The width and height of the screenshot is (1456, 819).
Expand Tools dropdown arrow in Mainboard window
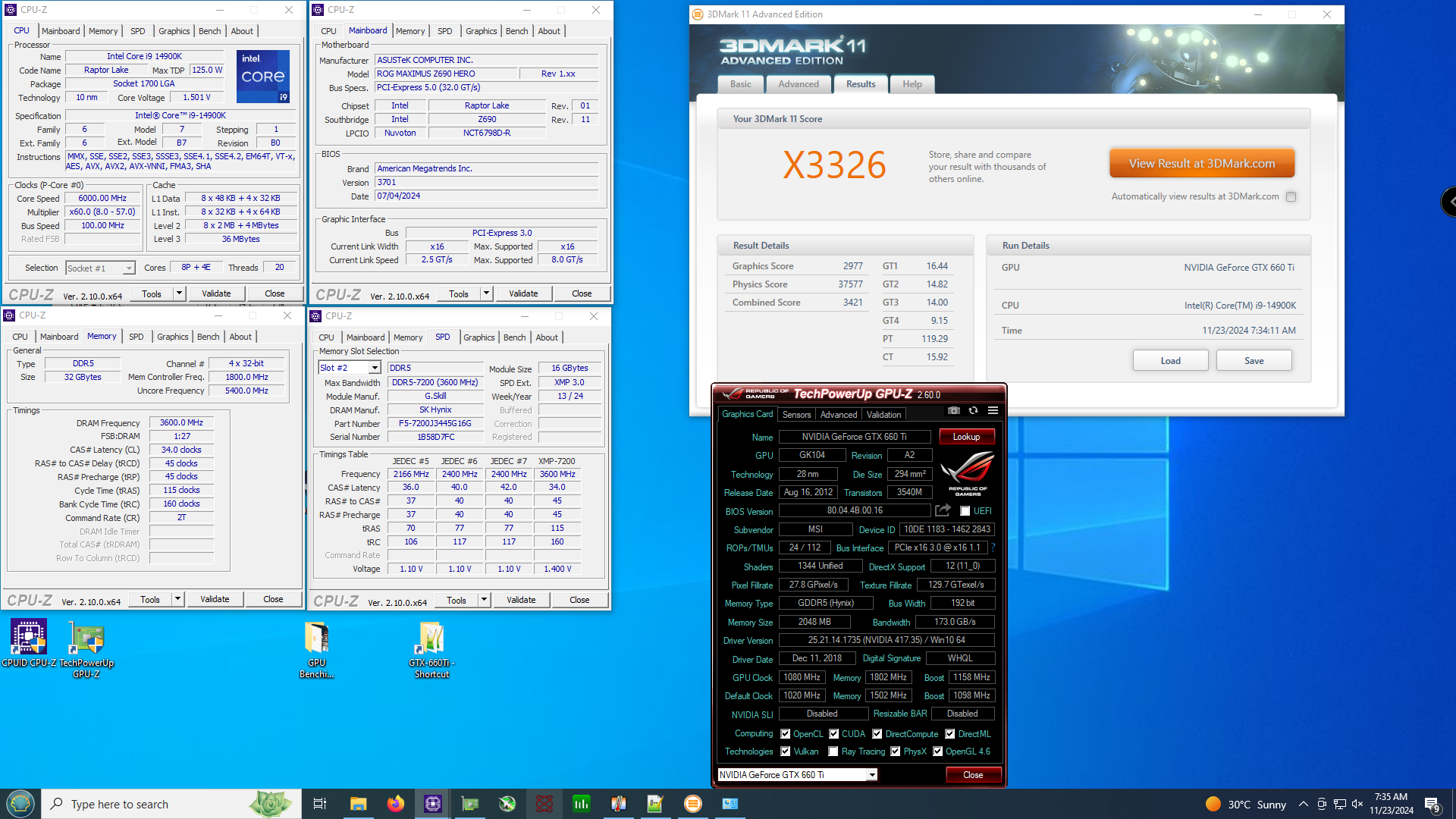point(487,293)
